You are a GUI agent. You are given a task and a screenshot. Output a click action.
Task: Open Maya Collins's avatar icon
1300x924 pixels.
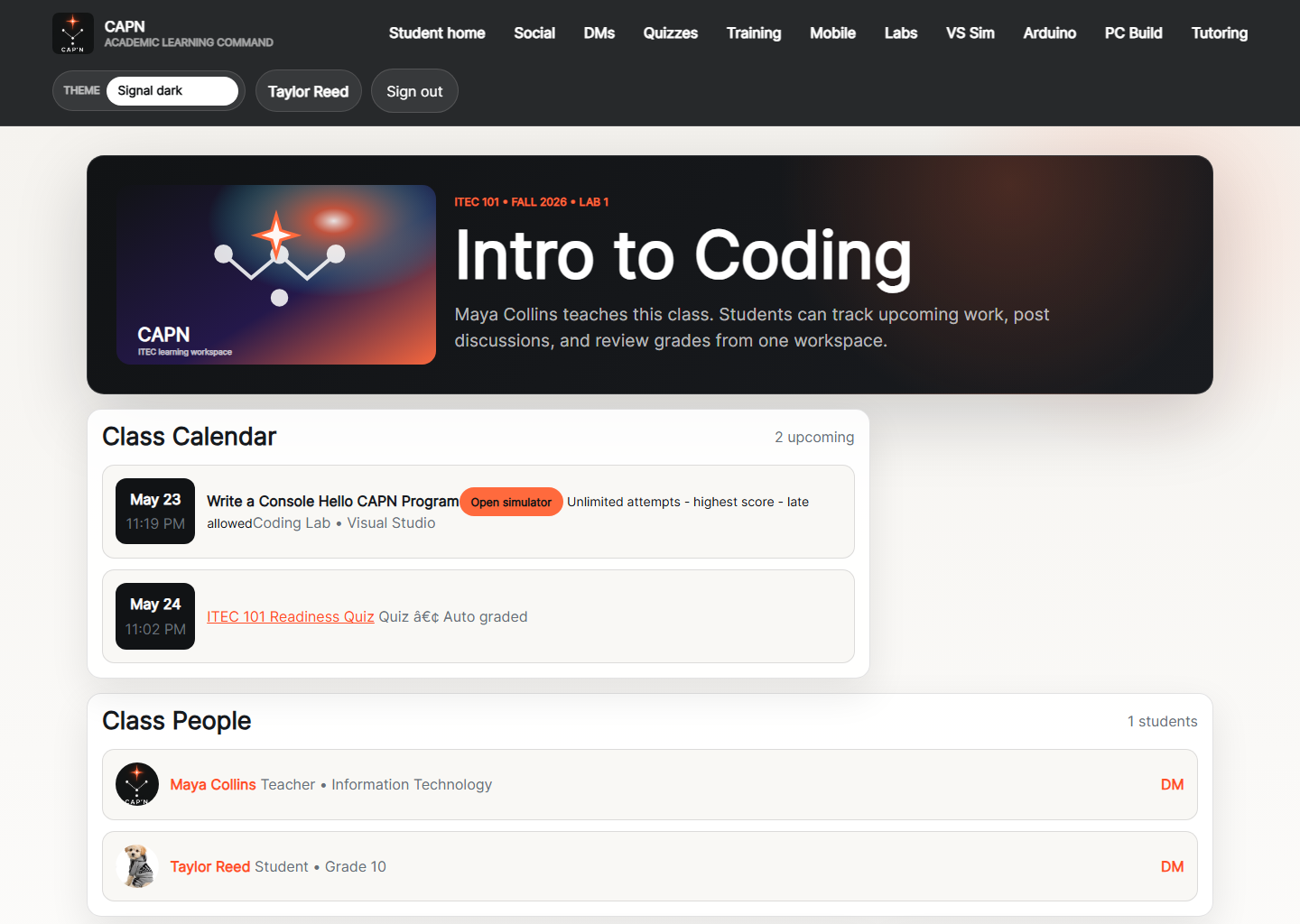pos(137,784)
